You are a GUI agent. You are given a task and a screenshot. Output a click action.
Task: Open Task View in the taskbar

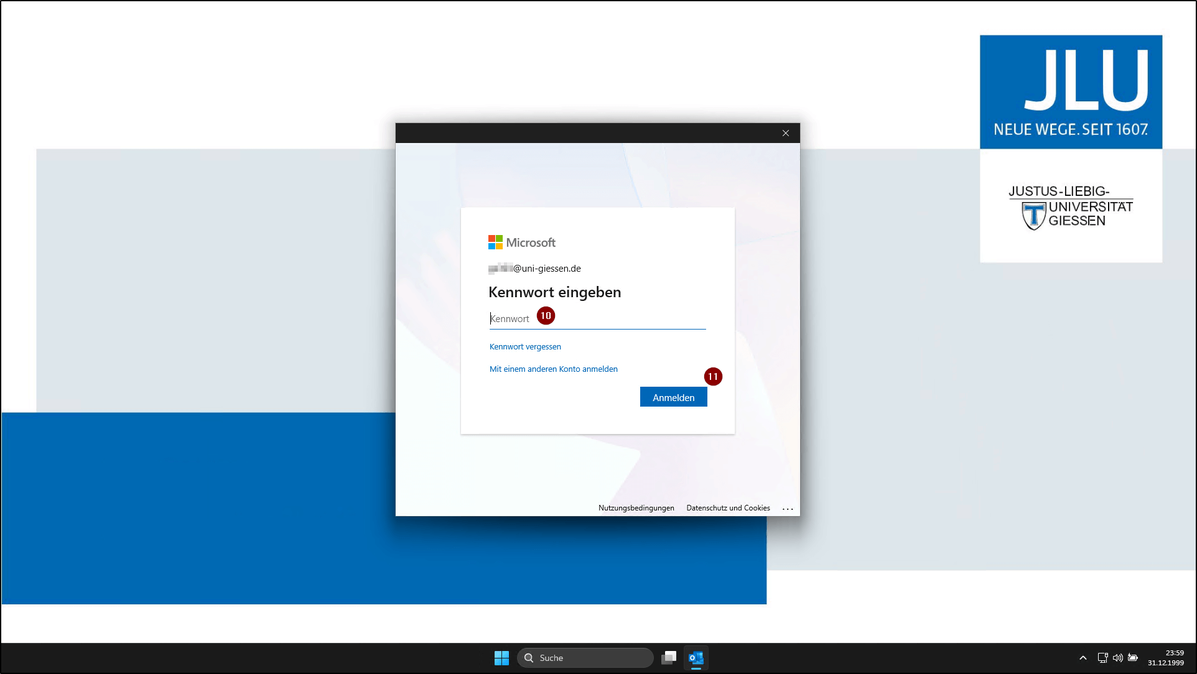pyautogui.click(x=669, y=658)
